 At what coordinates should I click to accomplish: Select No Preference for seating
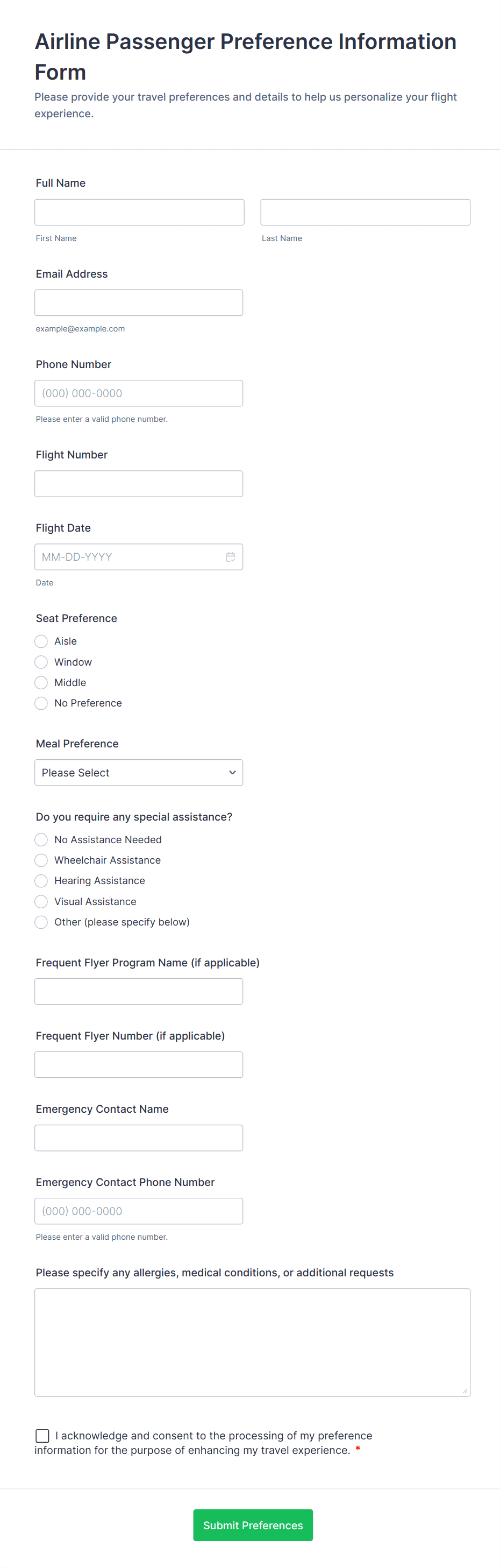click(x=41, y=703)
